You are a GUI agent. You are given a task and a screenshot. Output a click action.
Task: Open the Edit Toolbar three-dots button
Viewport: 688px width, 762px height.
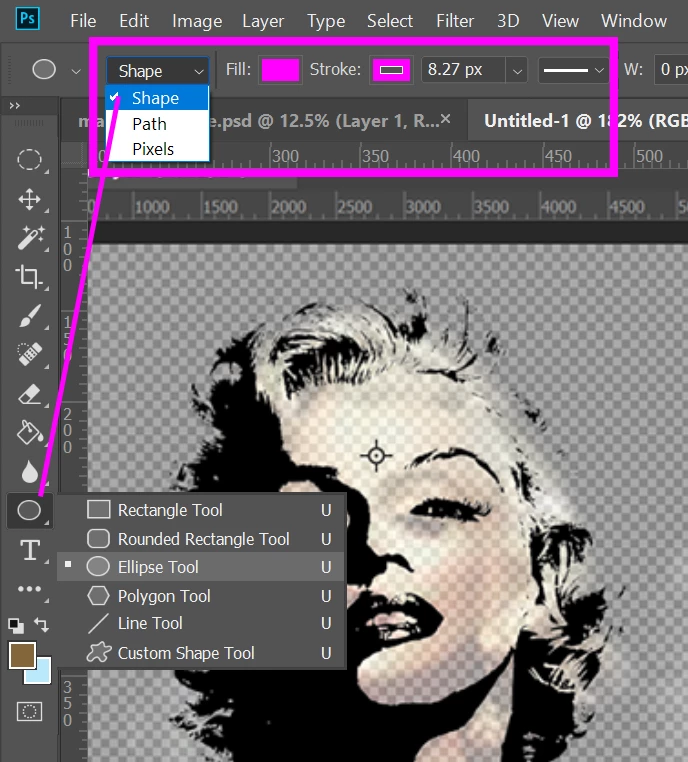pyautogui.click(x=29, y=589)
